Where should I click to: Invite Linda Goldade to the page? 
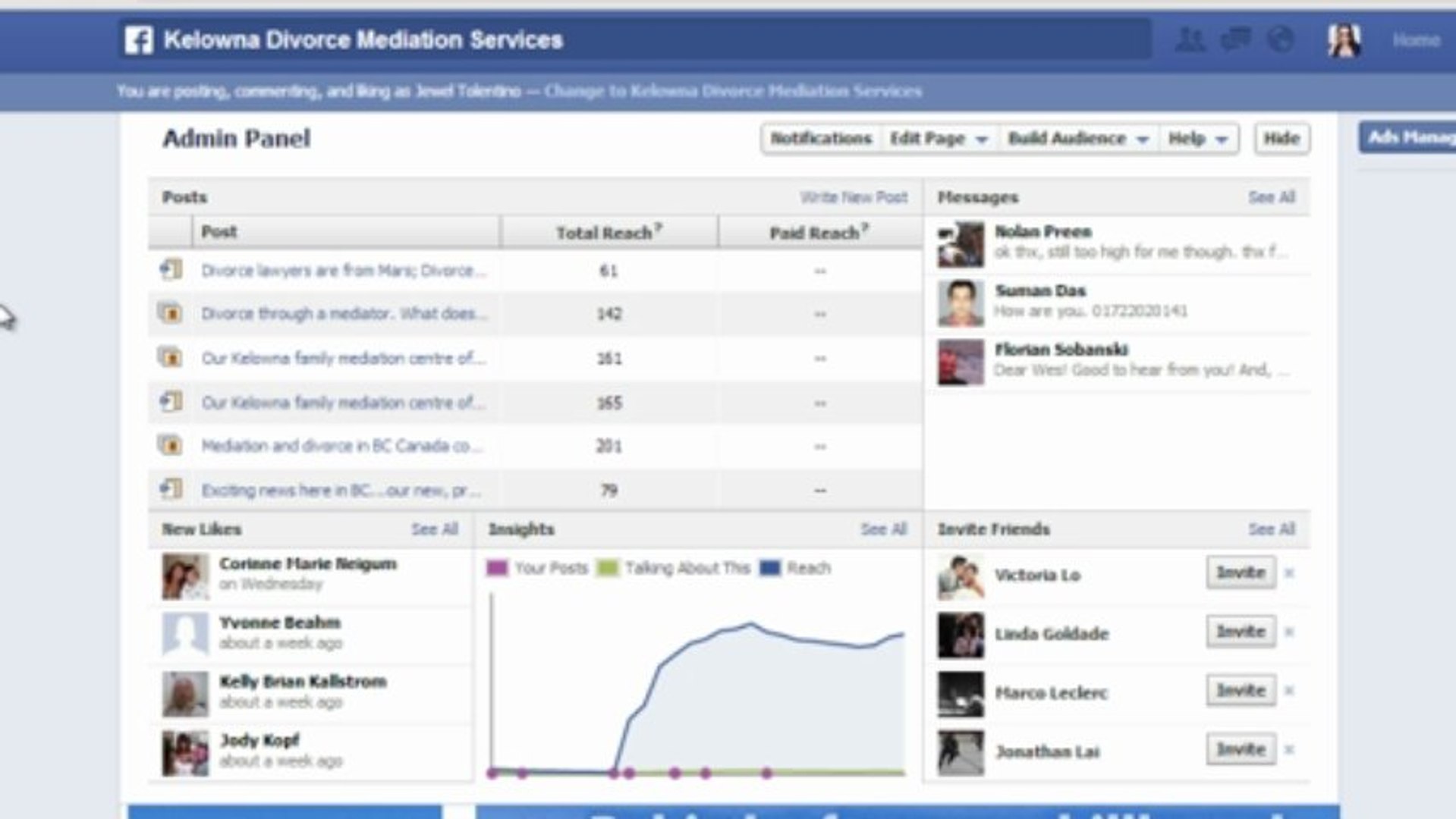click(x=1240, y=632)
